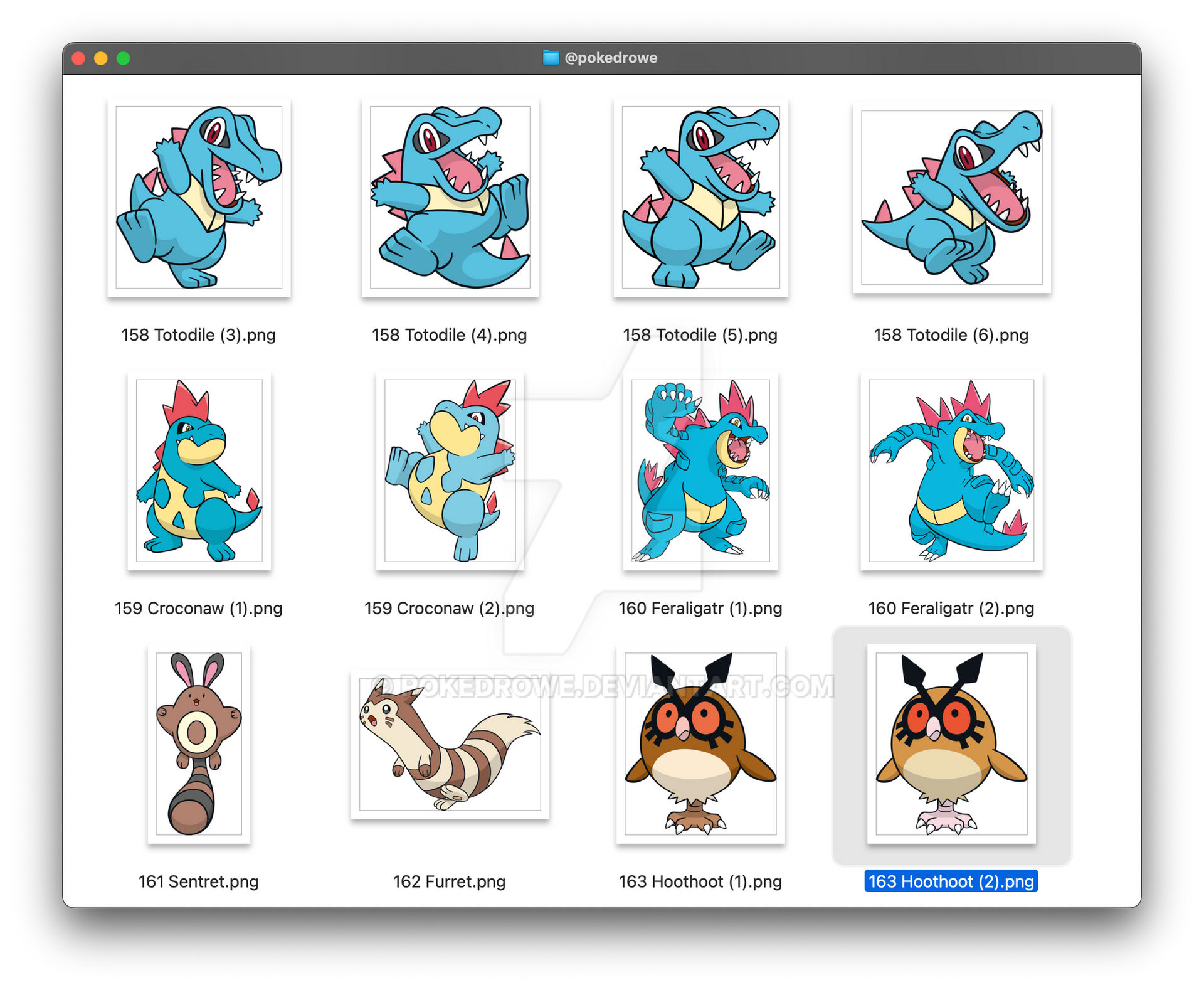Select the 161 Sentret.png thumbnail
The width and height of the screenshot is (1204, 990).
(199, 744)
